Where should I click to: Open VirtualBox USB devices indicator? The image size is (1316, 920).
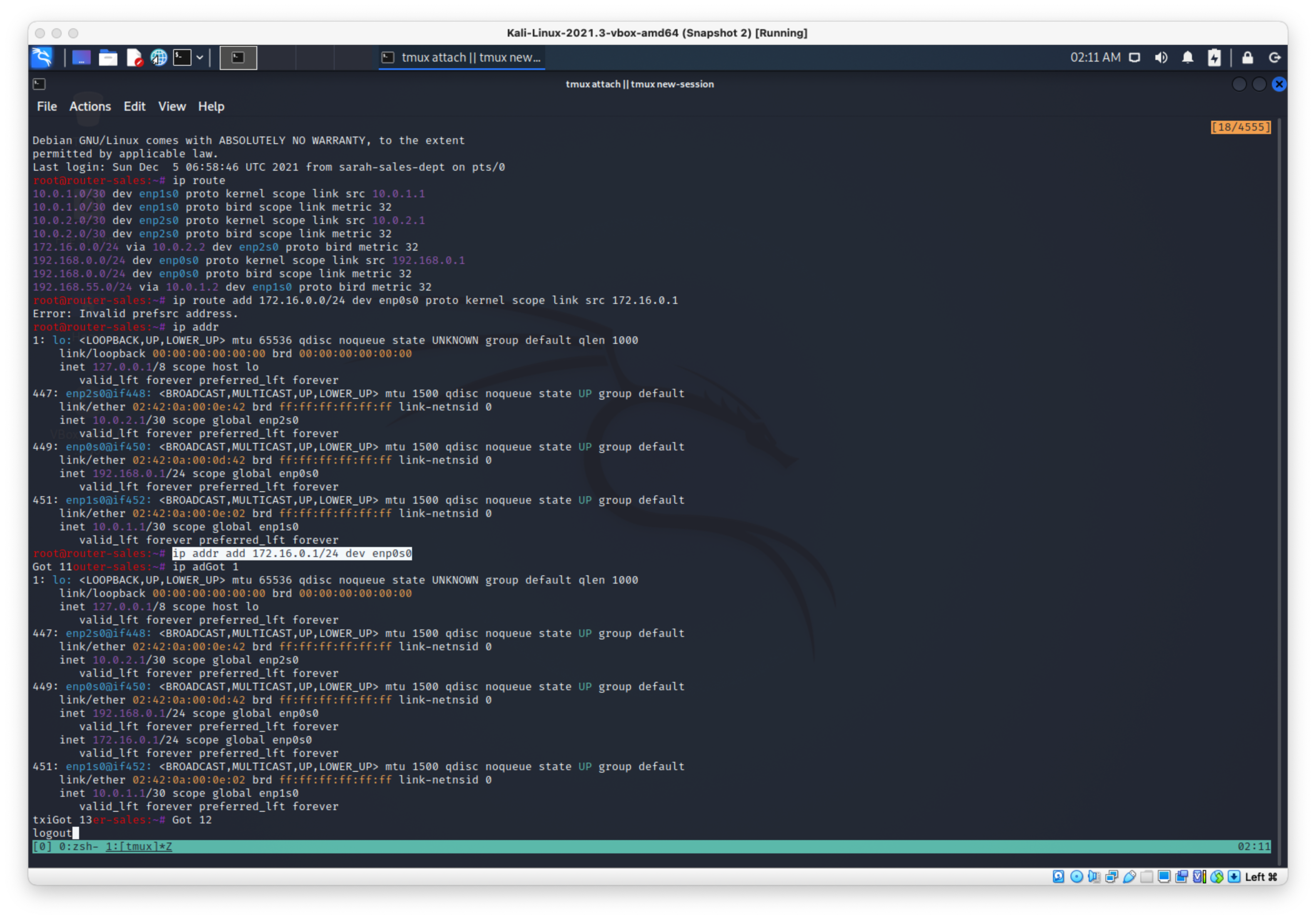(x=1129, y=876)
